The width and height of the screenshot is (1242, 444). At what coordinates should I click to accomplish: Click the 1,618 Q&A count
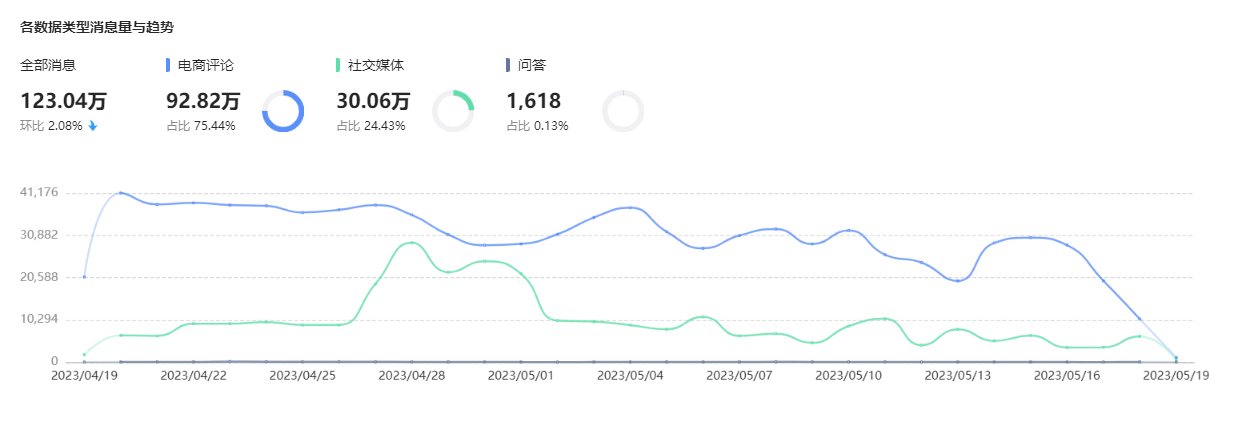tap(533, 101)
